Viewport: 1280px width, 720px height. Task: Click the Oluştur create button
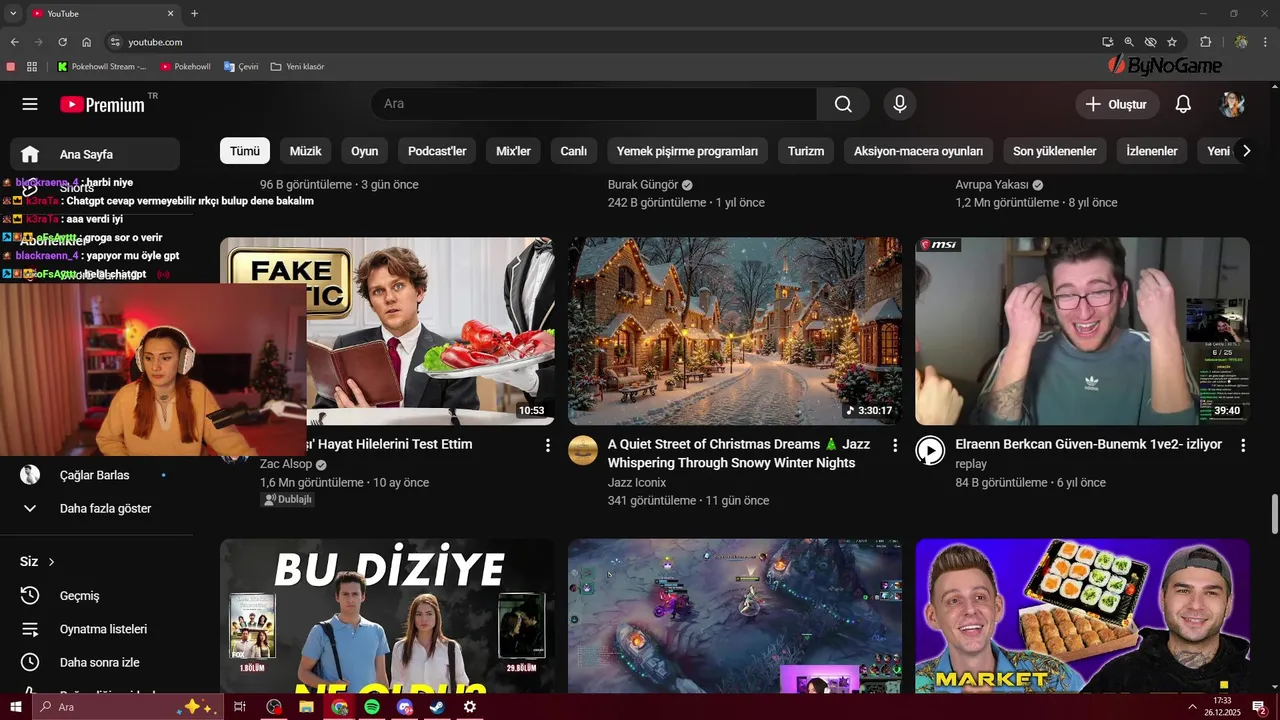[1117, 104]
